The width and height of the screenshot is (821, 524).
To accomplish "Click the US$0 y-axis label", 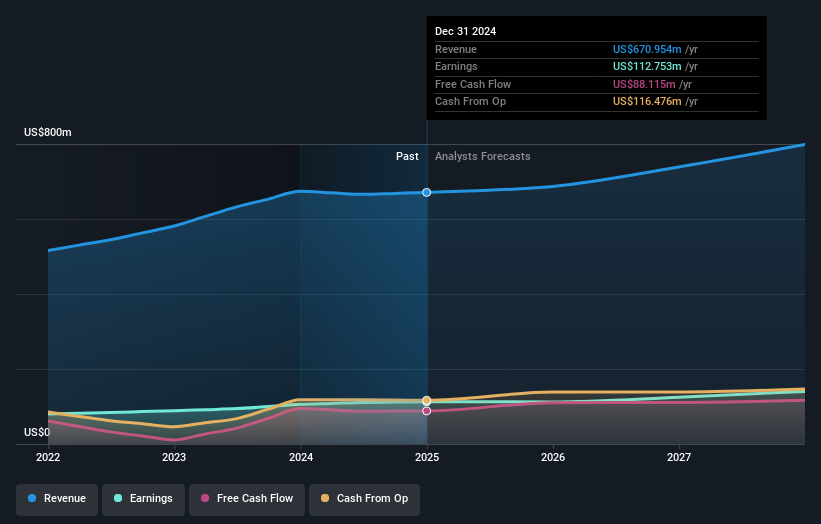I will pos(37,432).
